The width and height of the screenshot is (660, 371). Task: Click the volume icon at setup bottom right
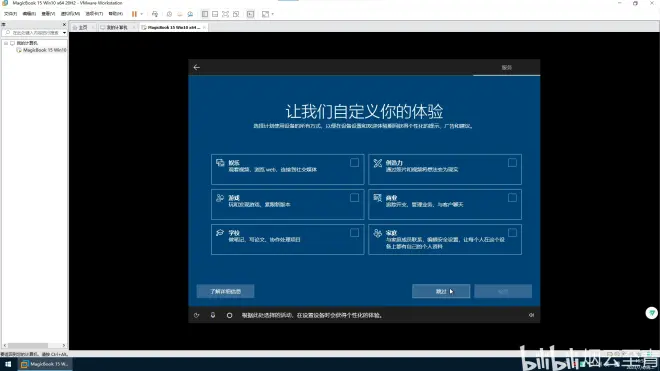[531, 315]
